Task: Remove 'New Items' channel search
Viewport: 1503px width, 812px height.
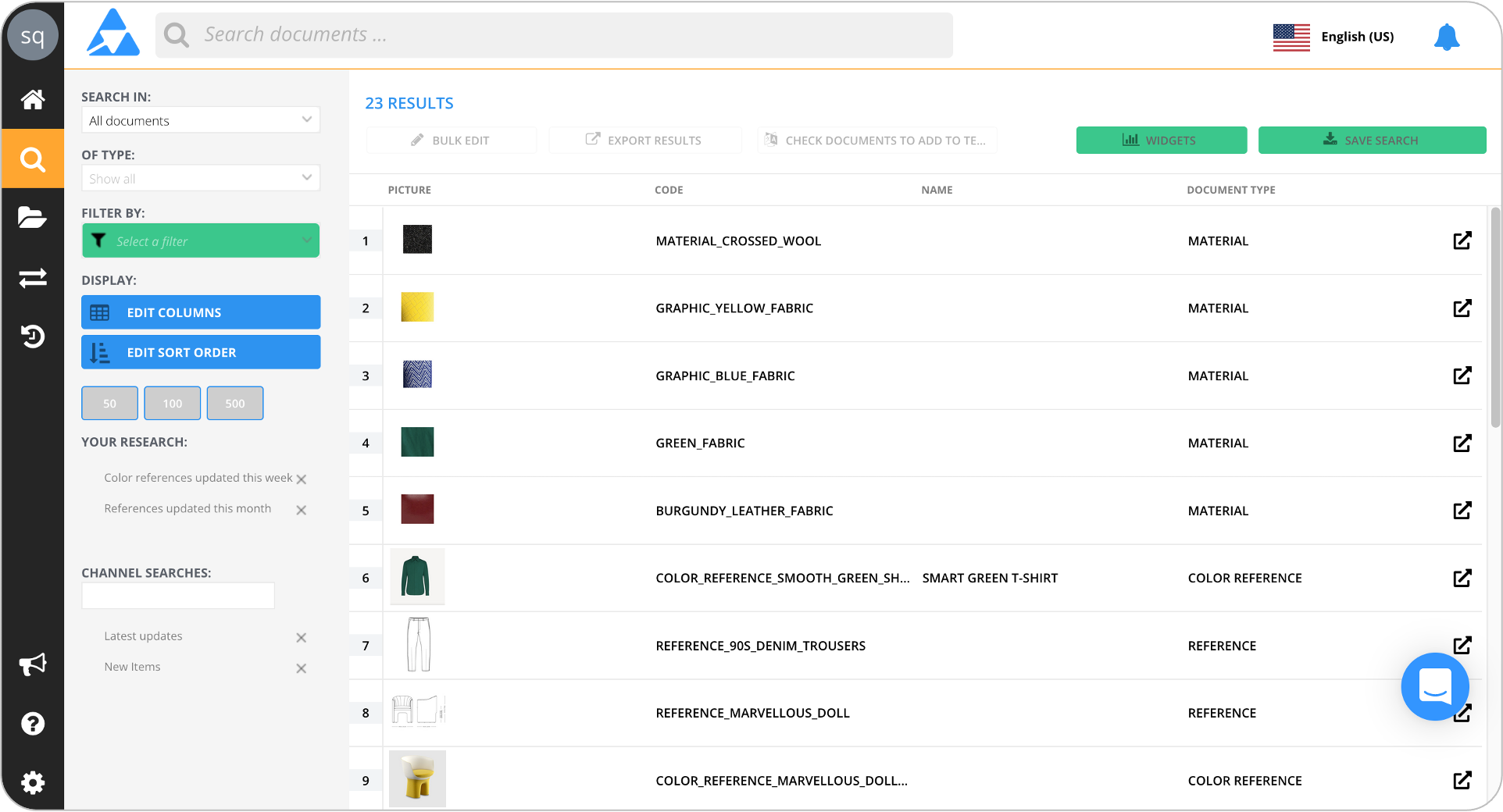Action: click(x=302, y=668)
